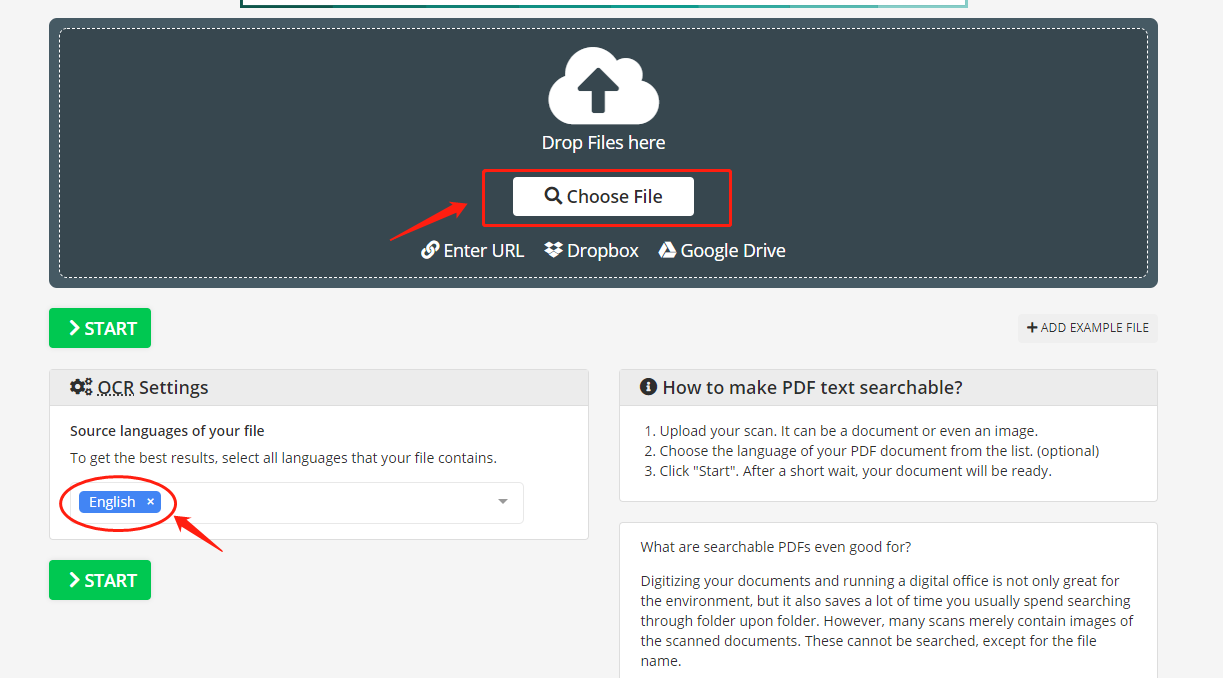Click ADD EXAMPLE FILE button
1223x678 pixels.
(1088, 328)
